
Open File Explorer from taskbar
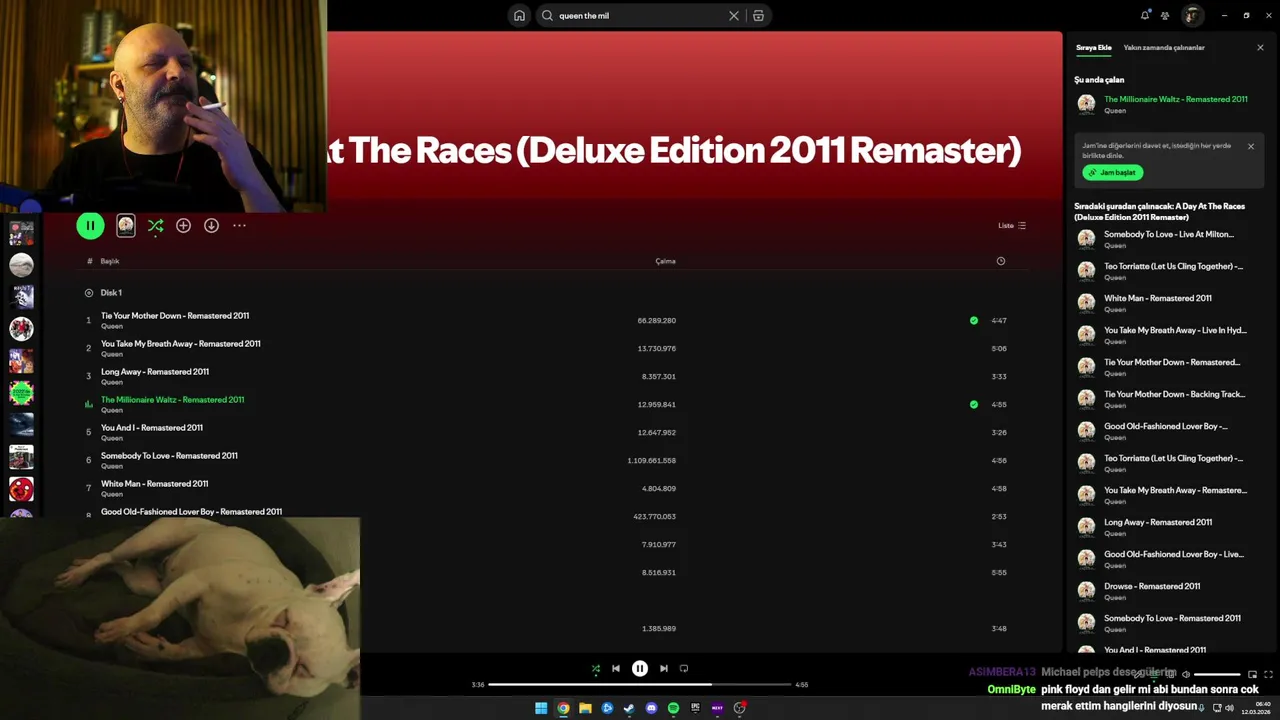click(585, 708)
